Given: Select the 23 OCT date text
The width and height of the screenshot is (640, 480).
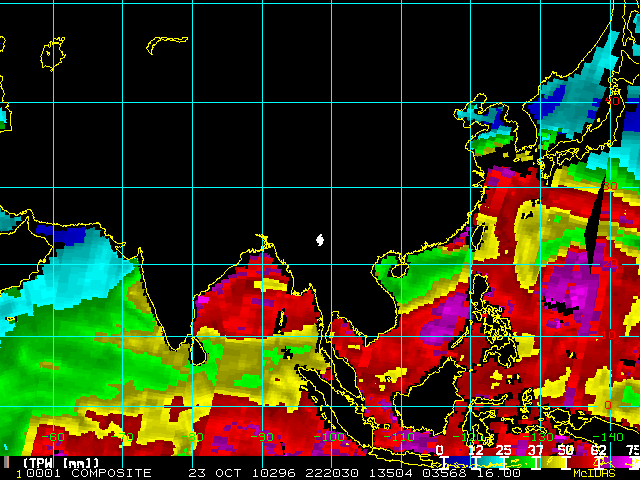Looking at the screenshot, I should click(208, 473).
